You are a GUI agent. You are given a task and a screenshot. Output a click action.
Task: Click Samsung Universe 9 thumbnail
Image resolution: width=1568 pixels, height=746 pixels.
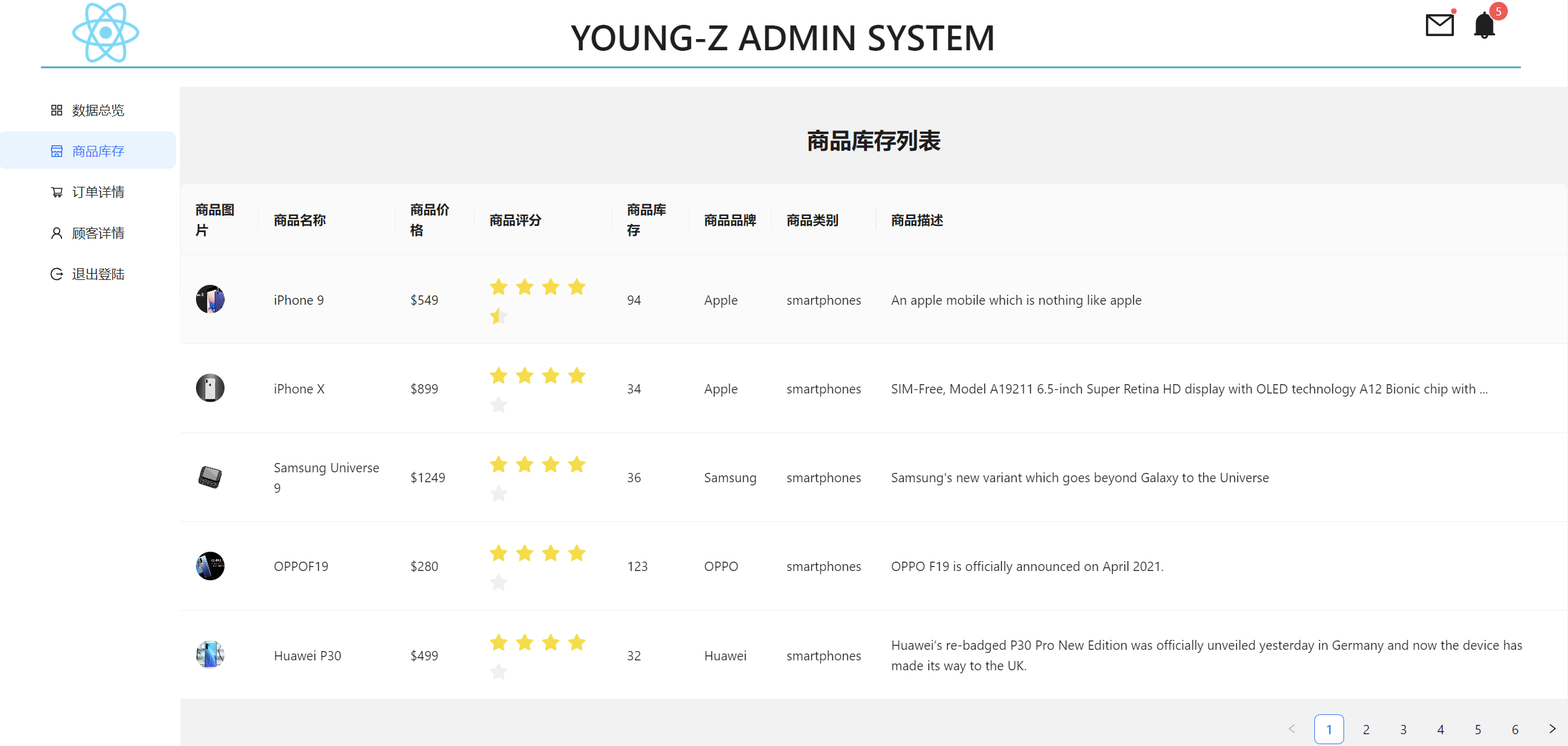point(210,477)
